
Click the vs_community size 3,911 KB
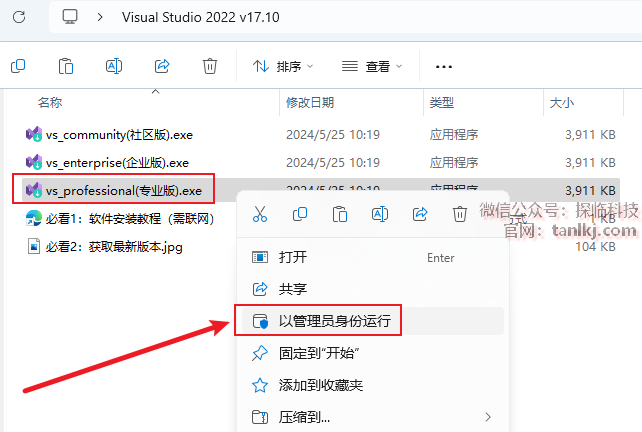[x=590, y=135]
